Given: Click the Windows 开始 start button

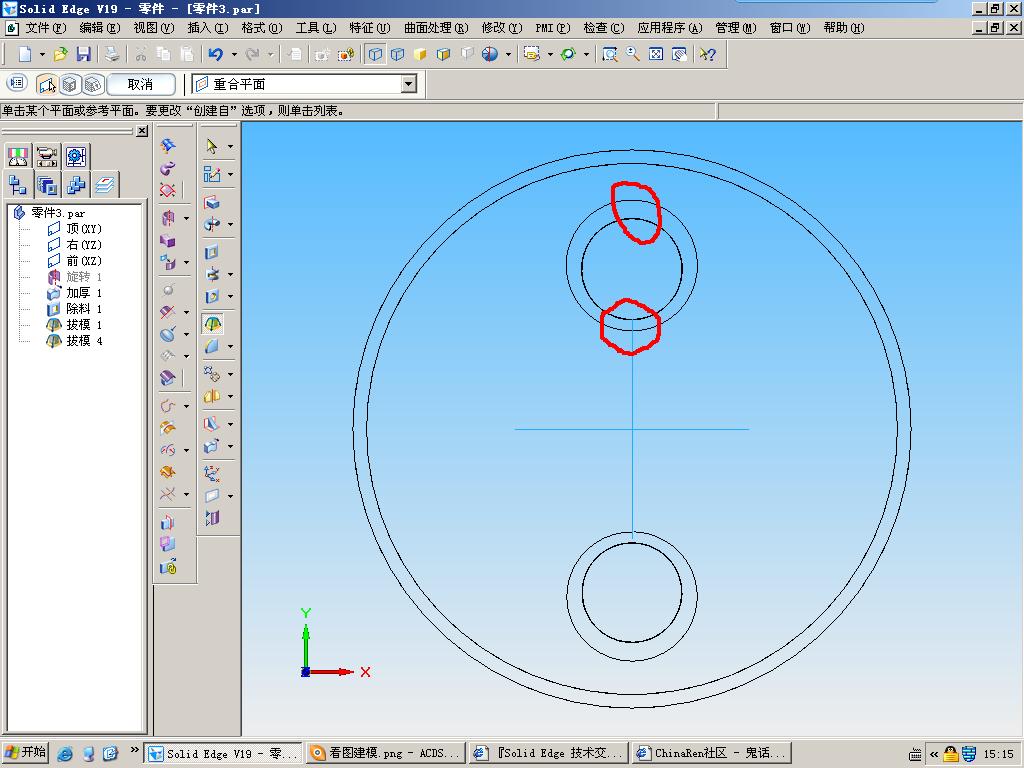Looking at the screenshot, I should 25,752.
